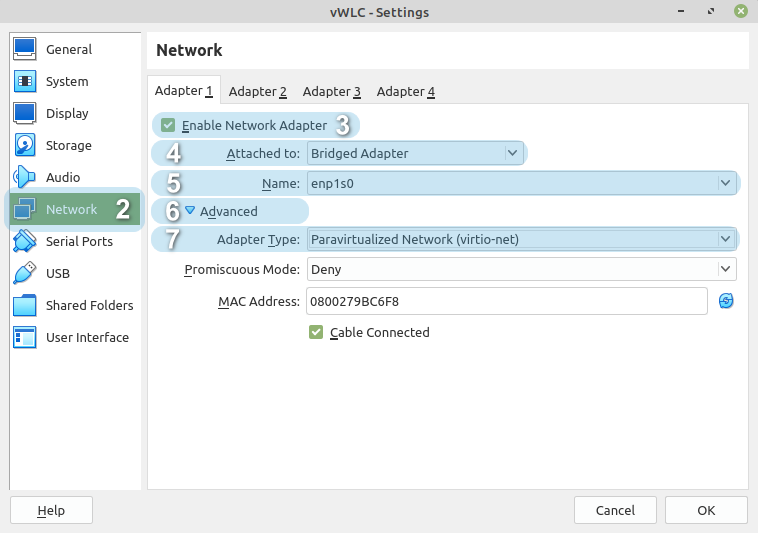Expand the Adapter Type dropdown
This screenshot has height=533, width=758.
[521, 239]
